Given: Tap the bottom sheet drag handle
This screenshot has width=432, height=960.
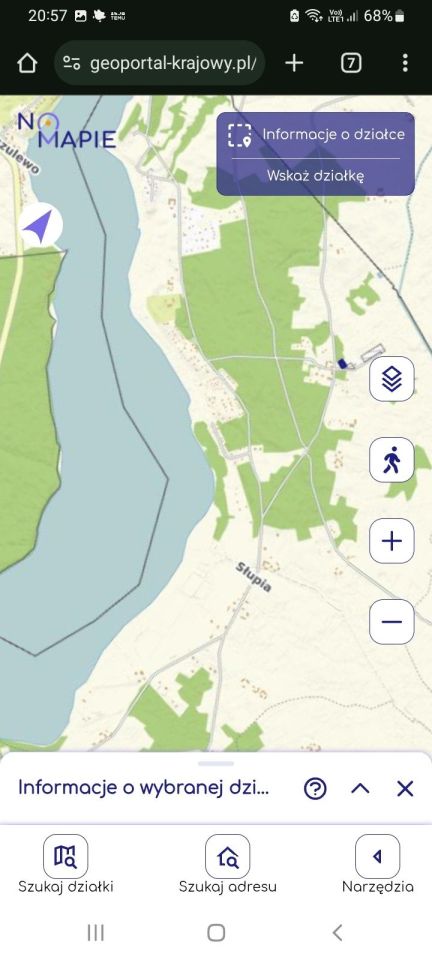Looking at the screenshot, I should pos(216,763).
